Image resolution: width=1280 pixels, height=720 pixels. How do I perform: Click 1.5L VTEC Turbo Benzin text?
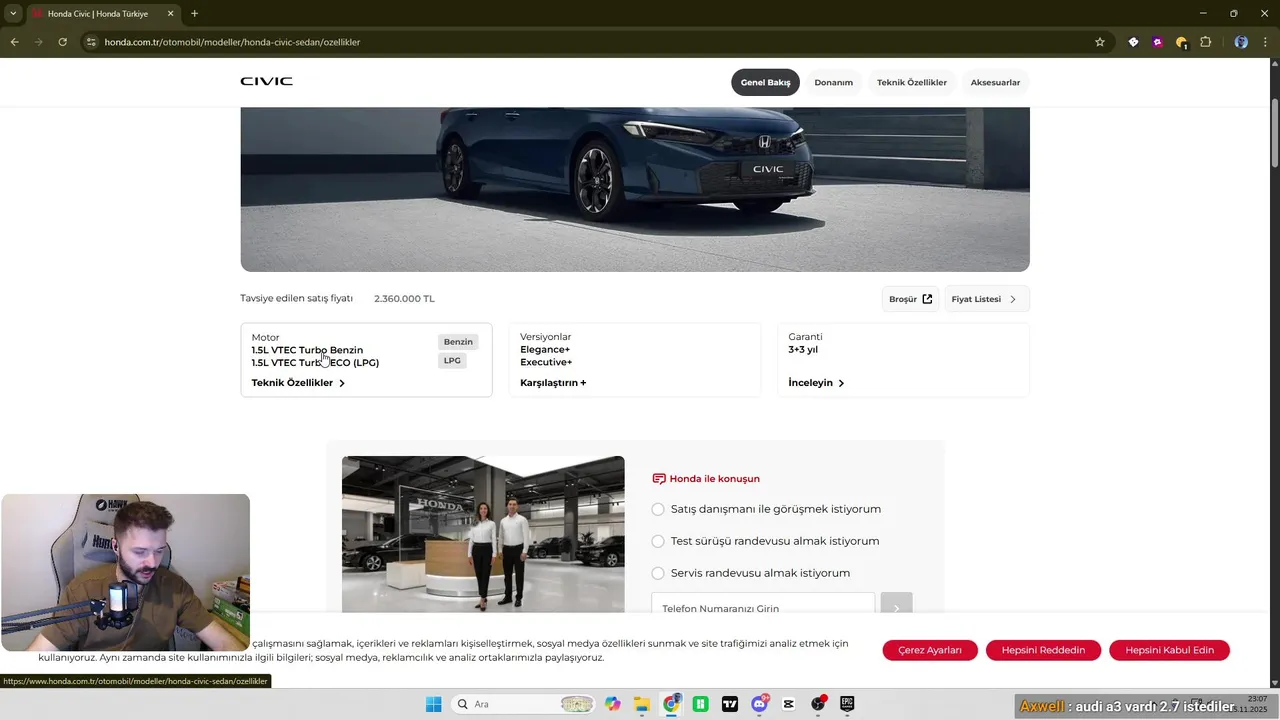pos(307,350)
